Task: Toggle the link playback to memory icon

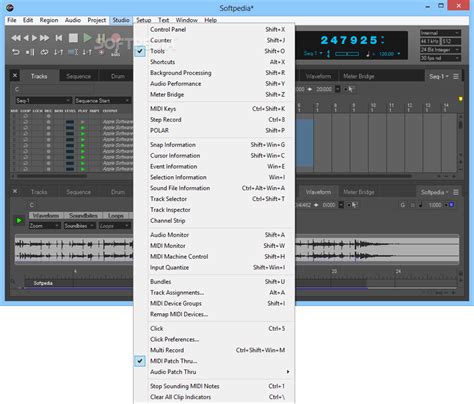Action: coord(58,52)
